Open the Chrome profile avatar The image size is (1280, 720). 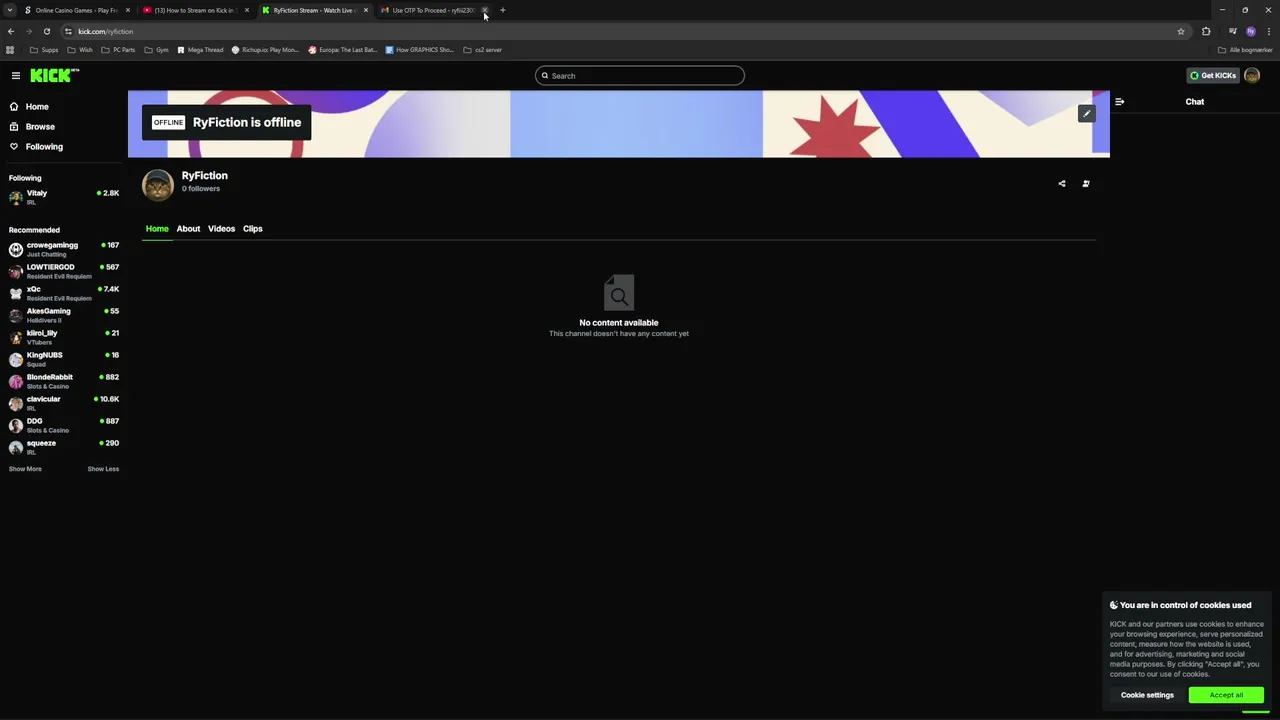1251,31
